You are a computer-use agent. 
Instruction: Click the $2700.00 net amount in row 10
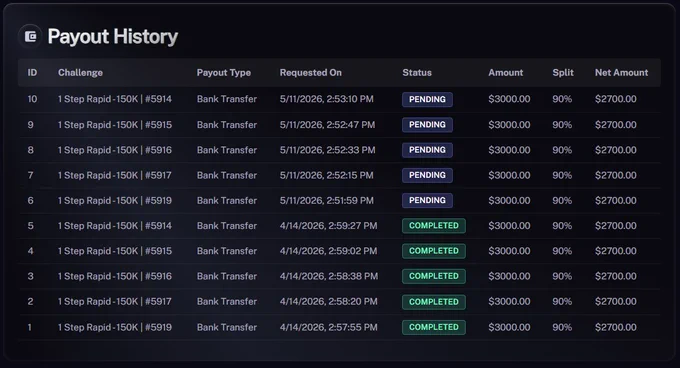[x=616, y=99]
